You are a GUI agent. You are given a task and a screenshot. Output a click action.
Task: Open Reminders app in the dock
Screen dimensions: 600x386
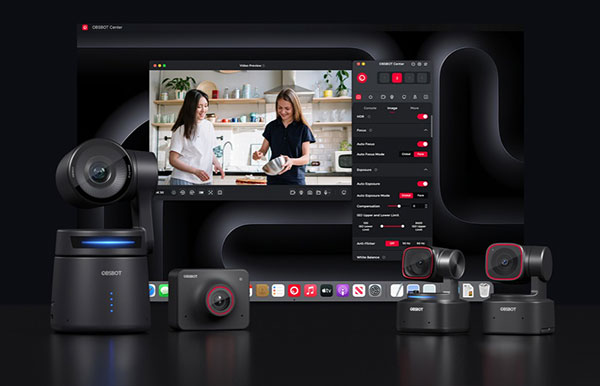[278, 291]
